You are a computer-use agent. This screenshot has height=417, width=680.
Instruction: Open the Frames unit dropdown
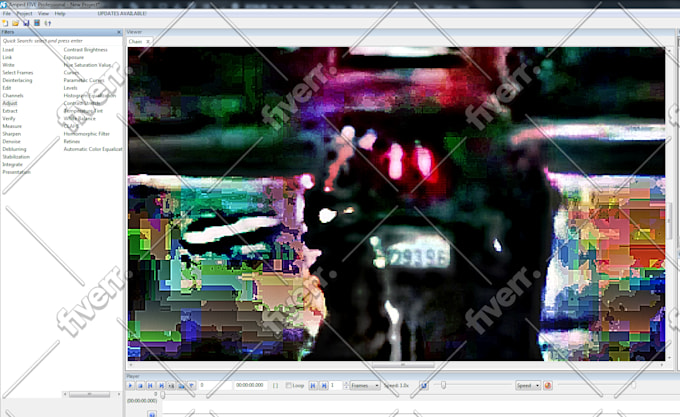click(365, 385)
